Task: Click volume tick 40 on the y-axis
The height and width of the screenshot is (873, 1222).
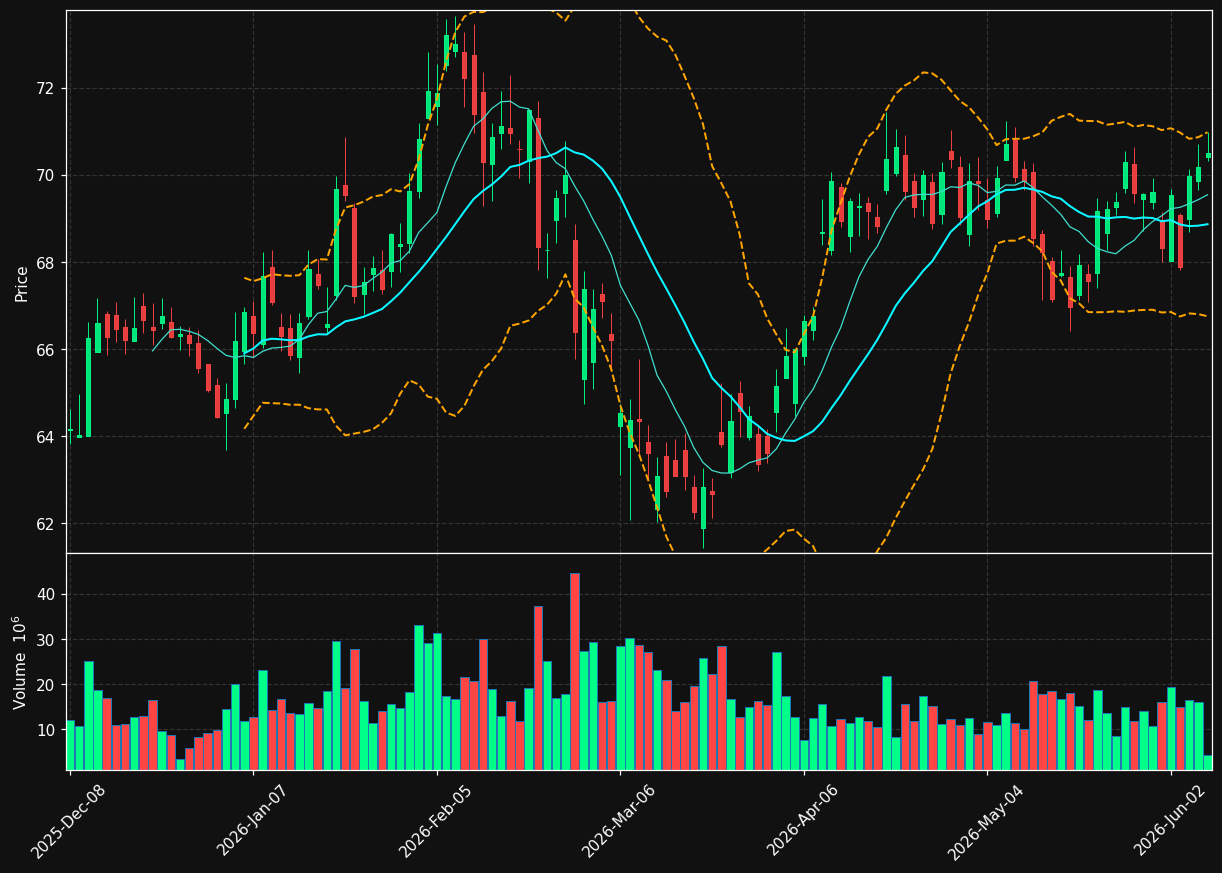Action: pyautogui.click(x=46, y=594)
